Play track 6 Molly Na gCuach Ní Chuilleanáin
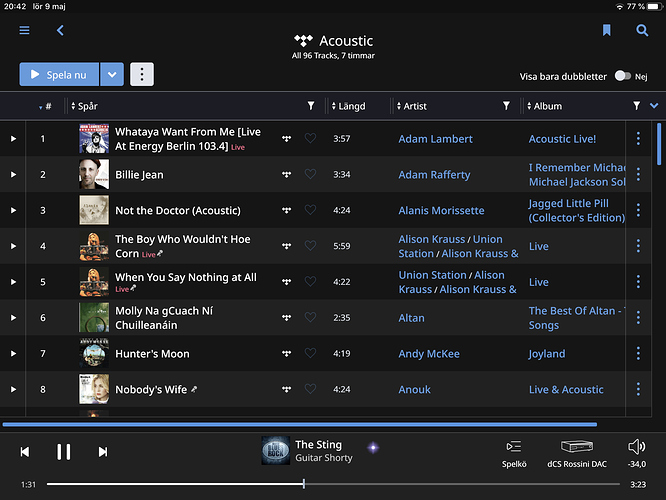This screenshot has width=666, height=500. pyautogui.click(x=13, y=318)
